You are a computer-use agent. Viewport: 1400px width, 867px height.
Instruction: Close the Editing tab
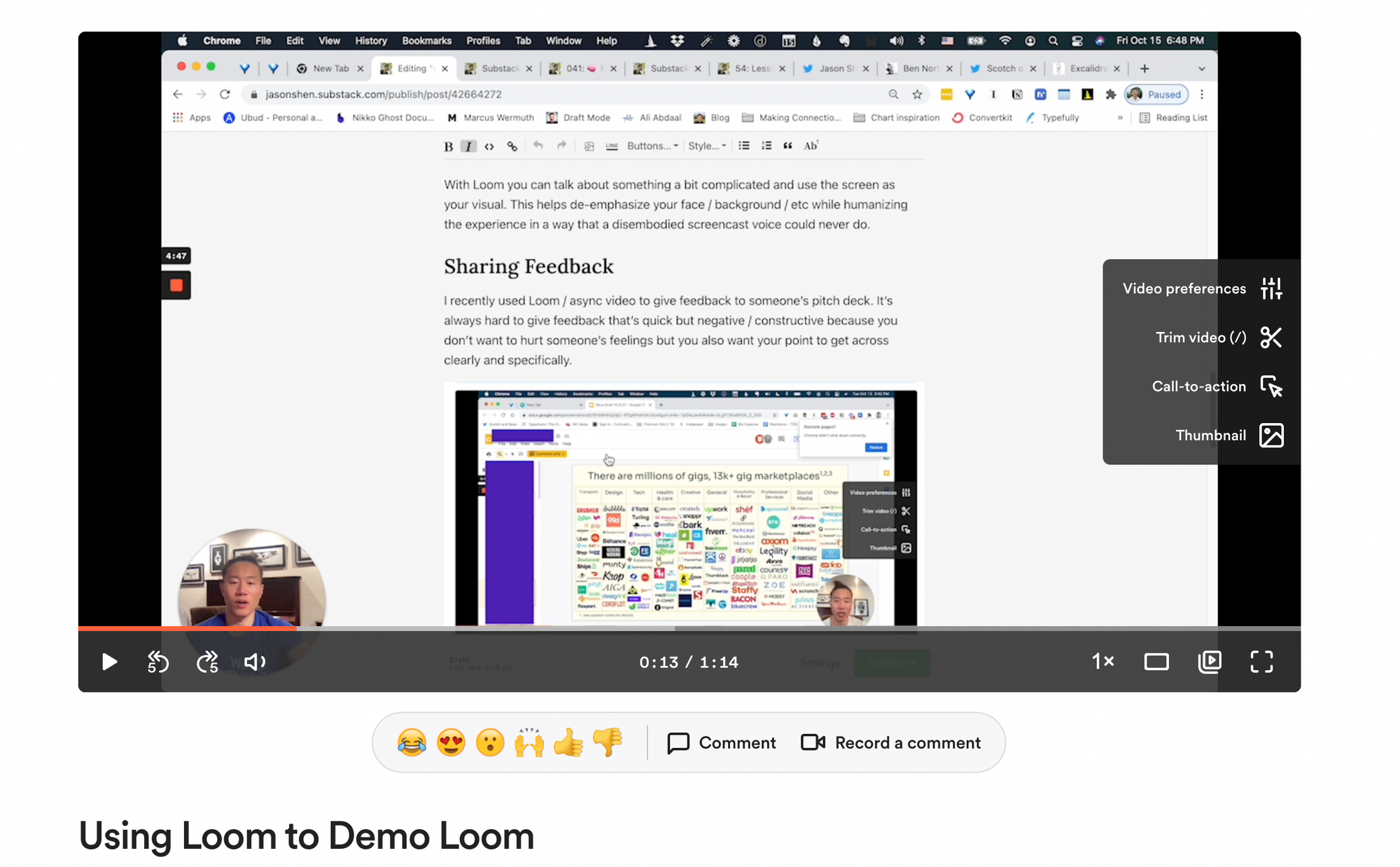[445, 69]
